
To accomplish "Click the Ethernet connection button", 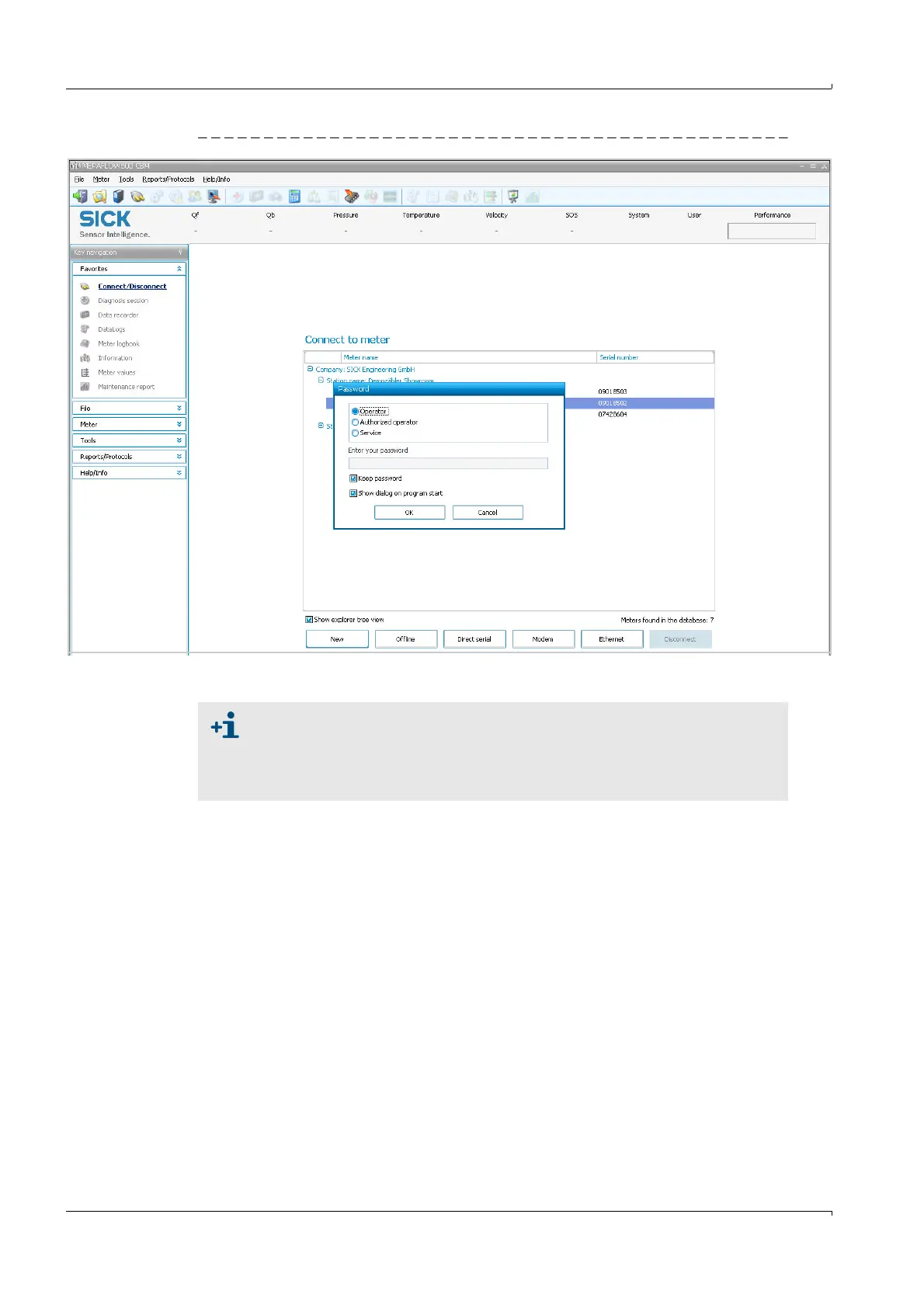I will tap(612, 639).
